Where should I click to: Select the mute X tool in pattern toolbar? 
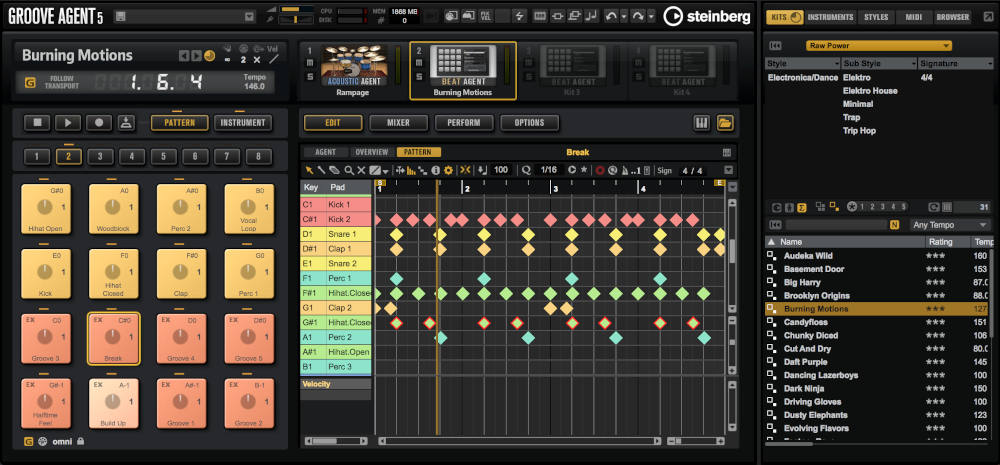361,170
